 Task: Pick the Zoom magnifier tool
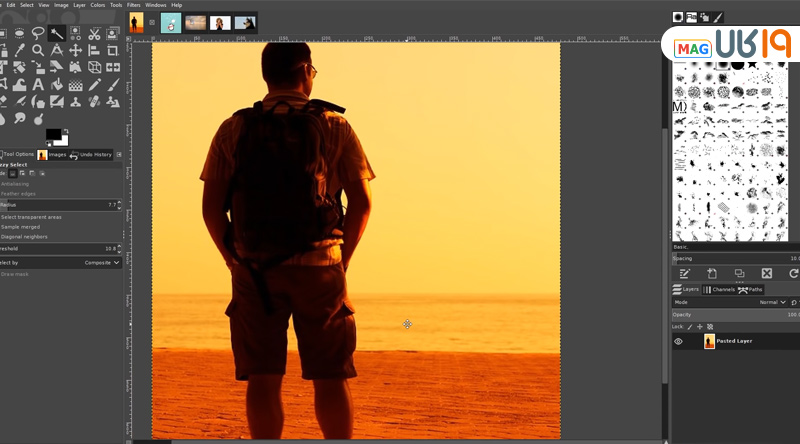(38, 50)
